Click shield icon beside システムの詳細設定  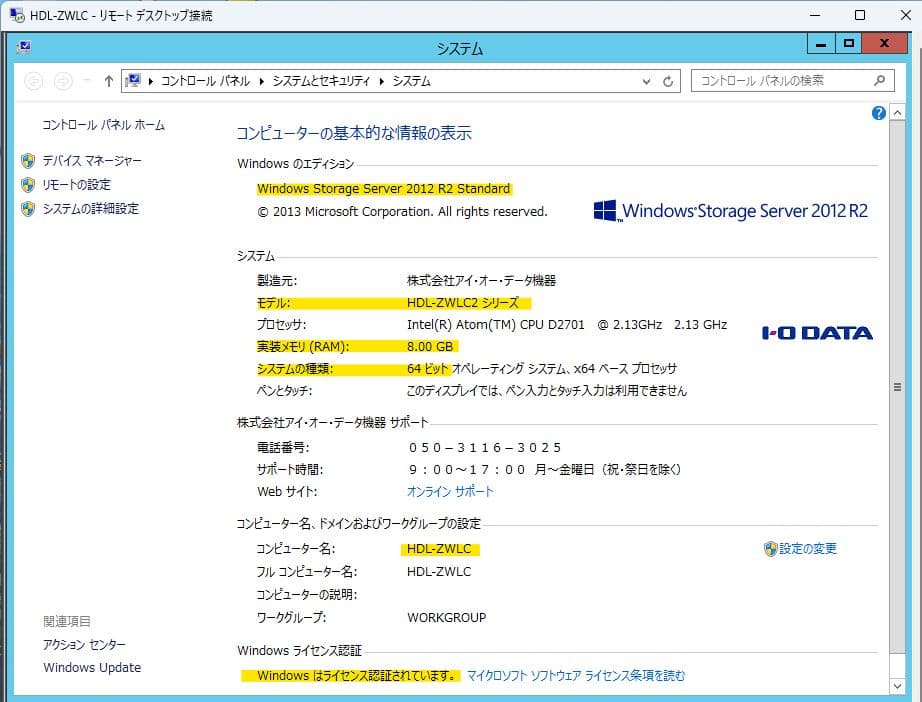click(28, 209)
